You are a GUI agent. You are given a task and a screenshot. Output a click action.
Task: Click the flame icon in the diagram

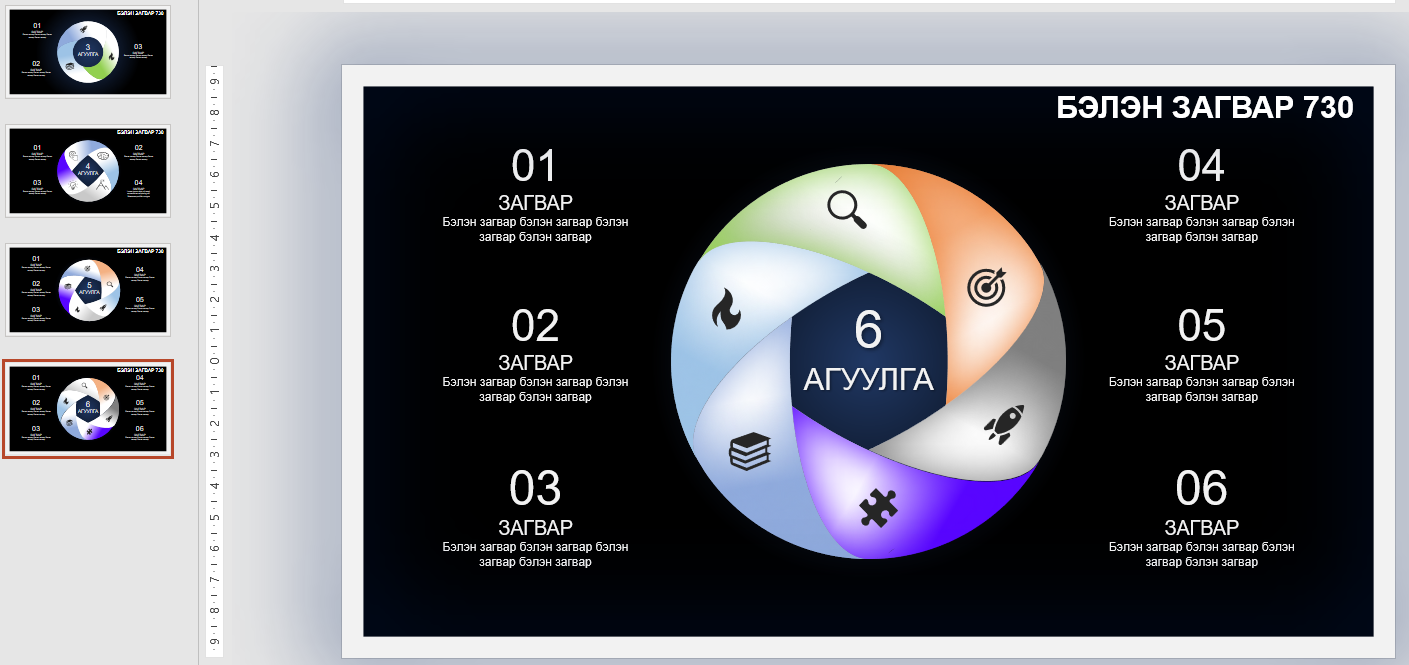point(726,310)
